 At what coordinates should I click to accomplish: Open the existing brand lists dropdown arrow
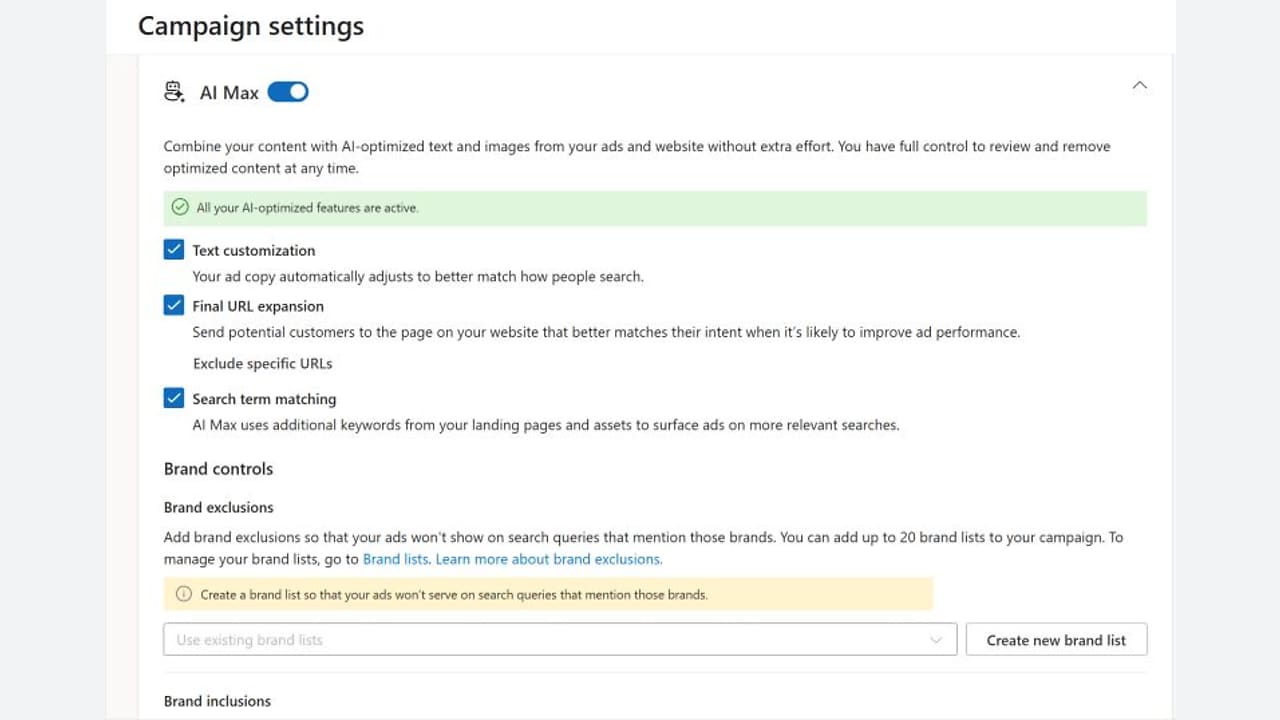[936, 640]
